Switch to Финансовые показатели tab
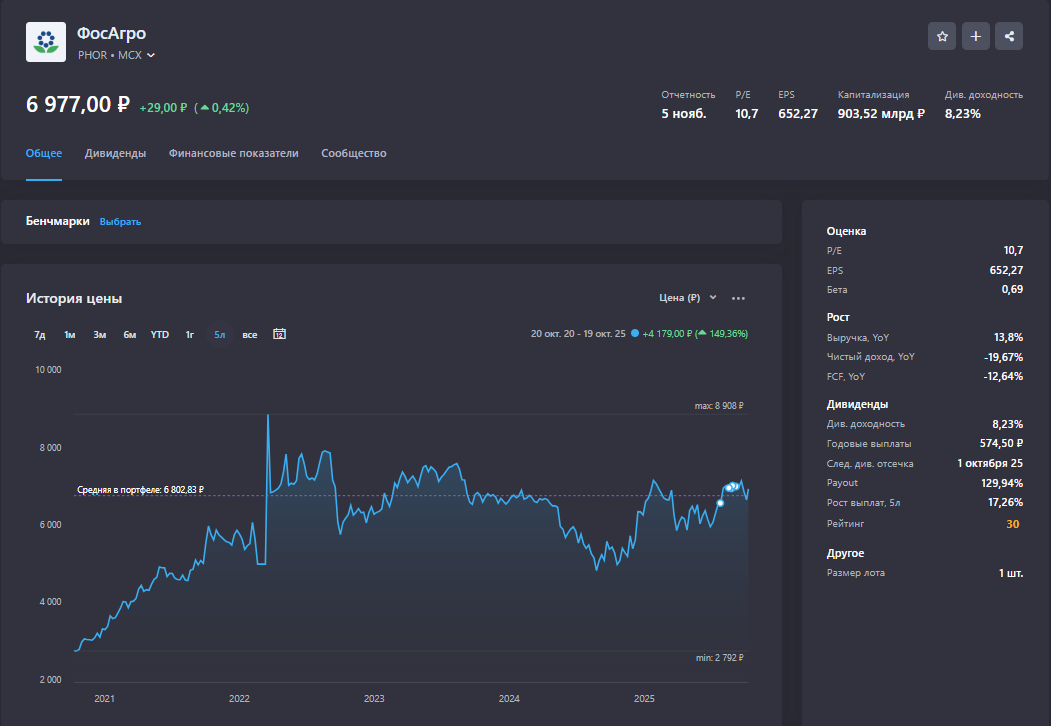 (x=233, y=153)
